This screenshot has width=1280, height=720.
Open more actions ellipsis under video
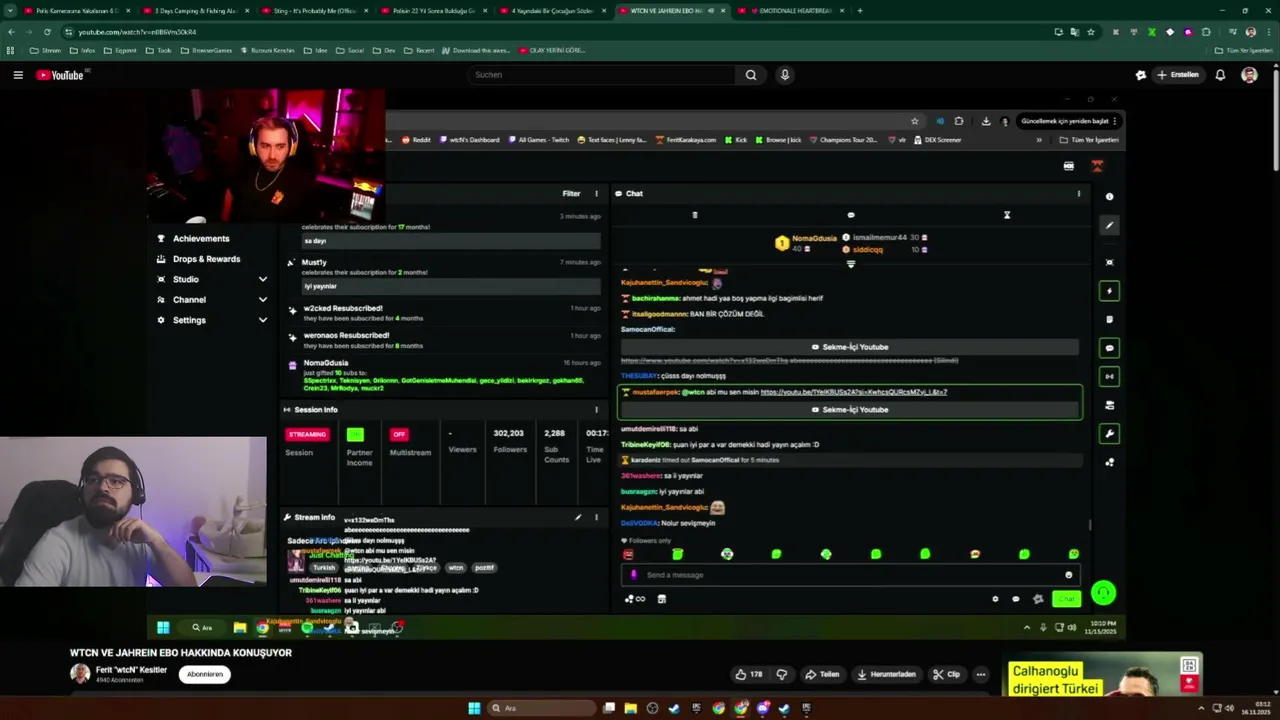981,674
